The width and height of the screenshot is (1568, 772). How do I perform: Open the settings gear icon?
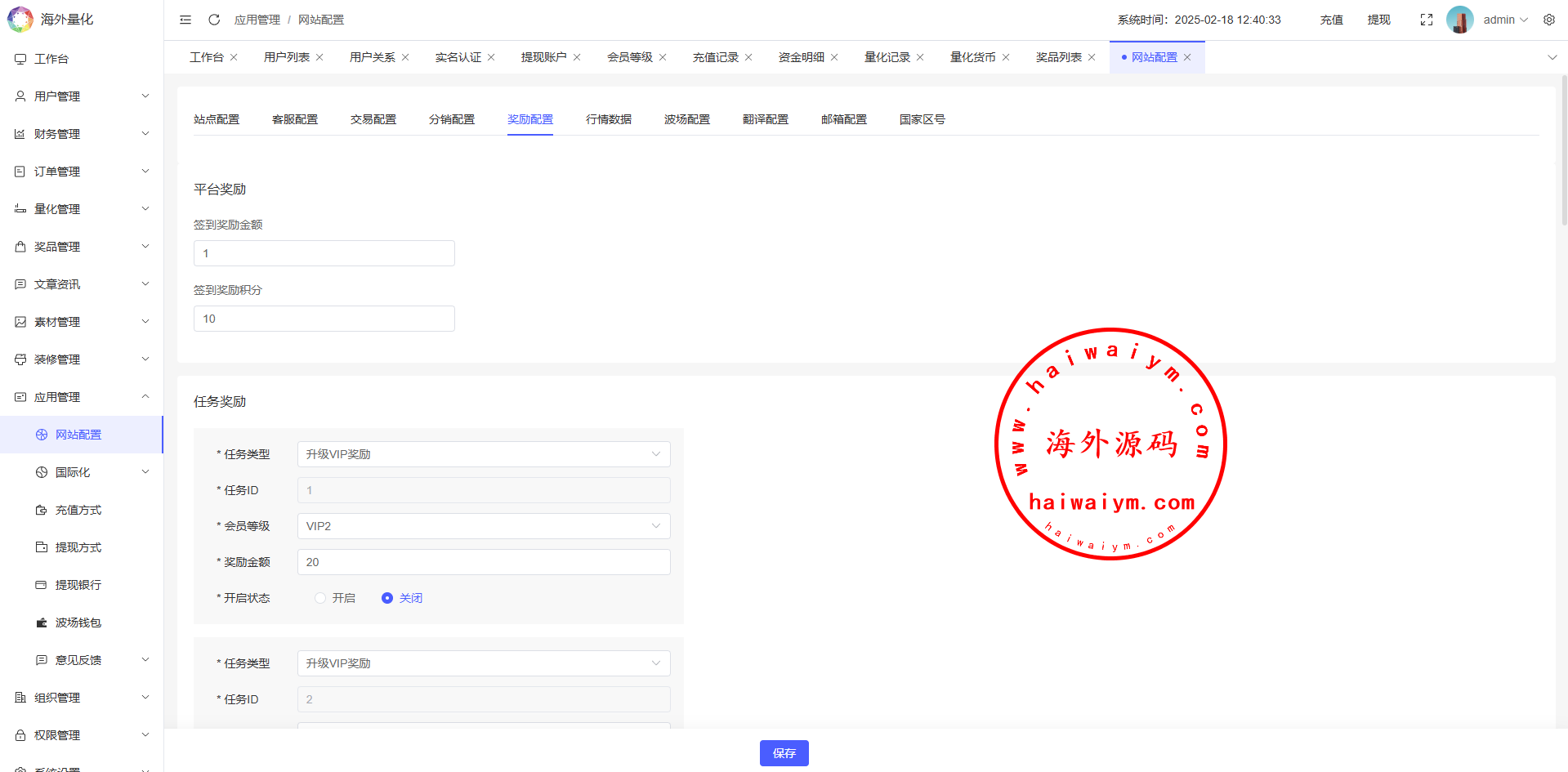pos(1549,20)
